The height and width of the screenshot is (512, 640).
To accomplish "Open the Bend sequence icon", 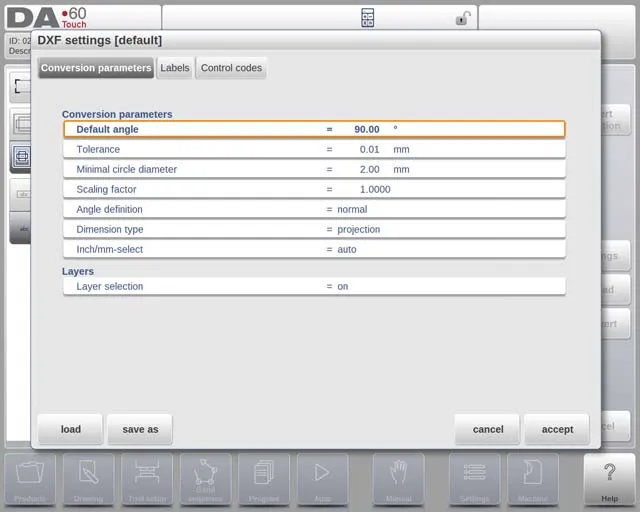I will point(205,478).
